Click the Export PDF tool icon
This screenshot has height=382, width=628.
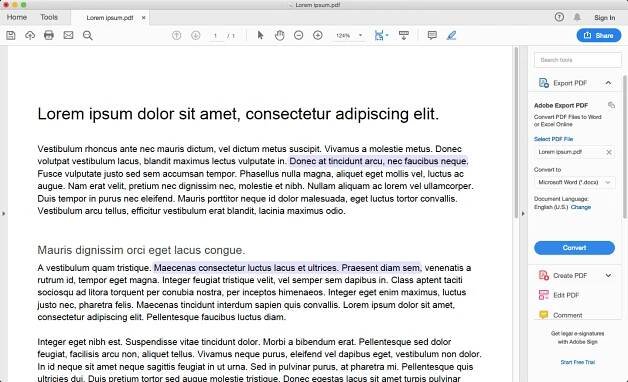[543, 83]
